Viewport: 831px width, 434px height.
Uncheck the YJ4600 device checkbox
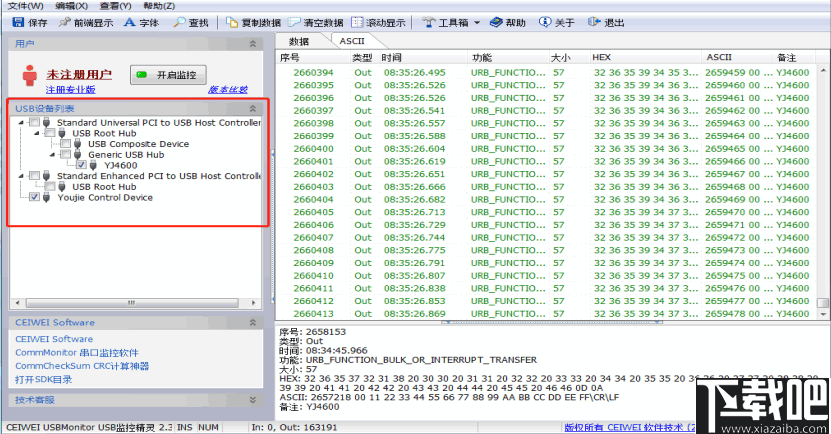[x=81, y=165]
